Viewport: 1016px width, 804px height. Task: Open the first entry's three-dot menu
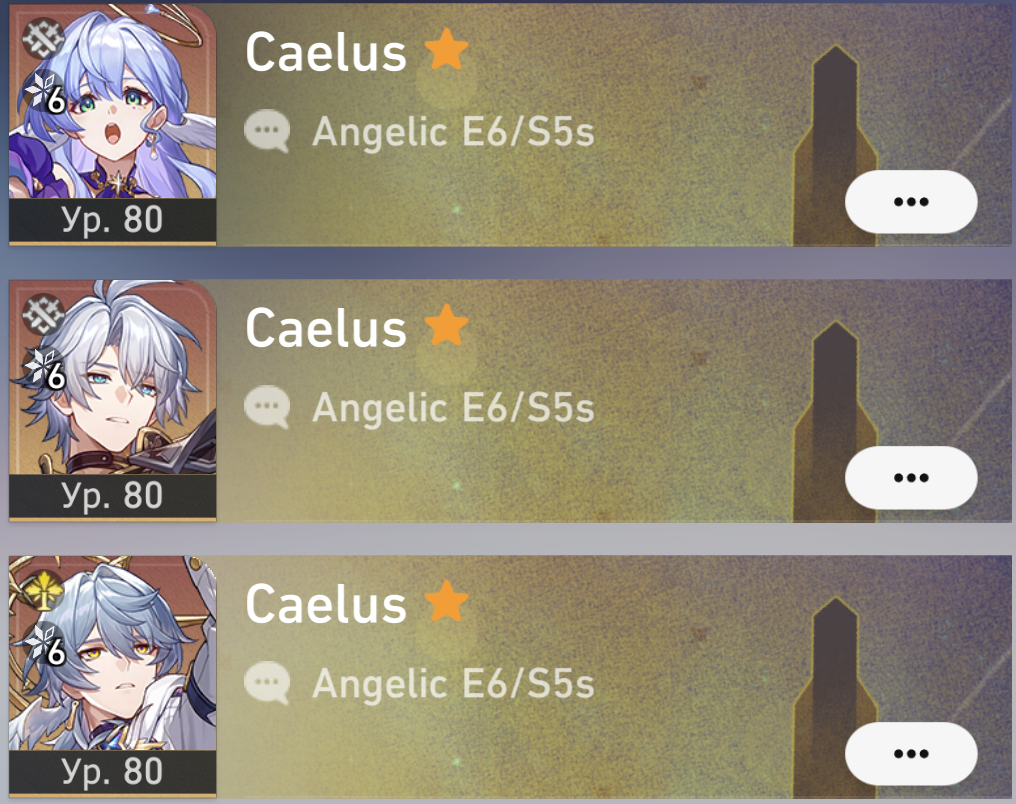(x=911, y=201)
